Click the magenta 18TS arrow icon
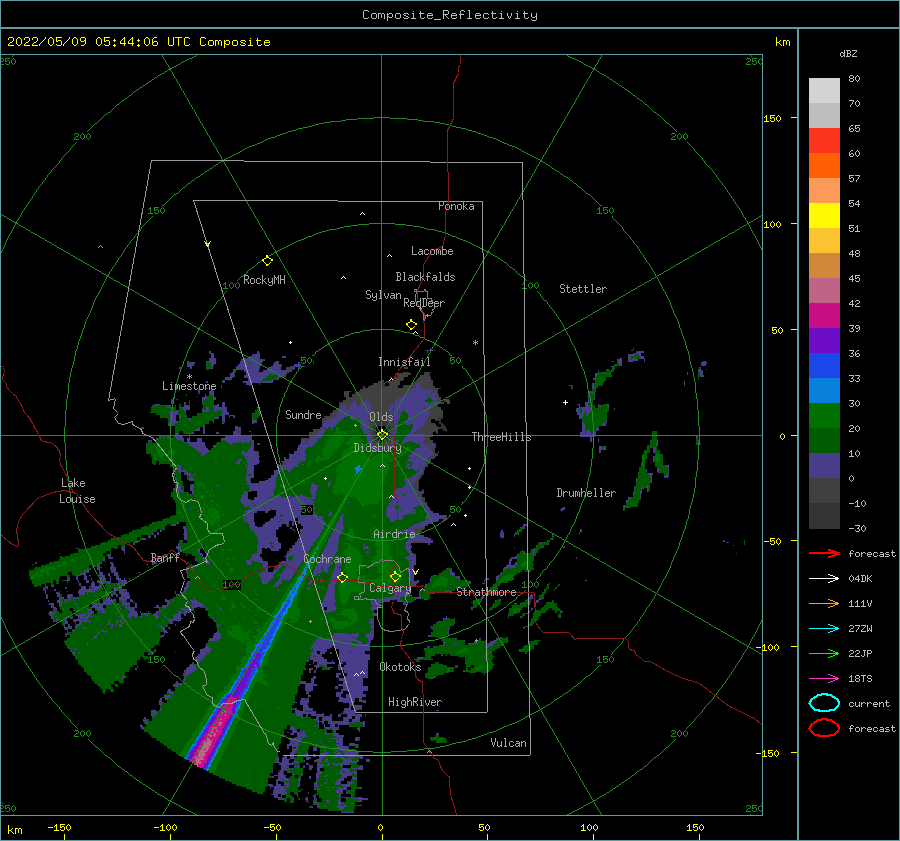This screenshot has height=841, width=900. [x=824, y=679]
